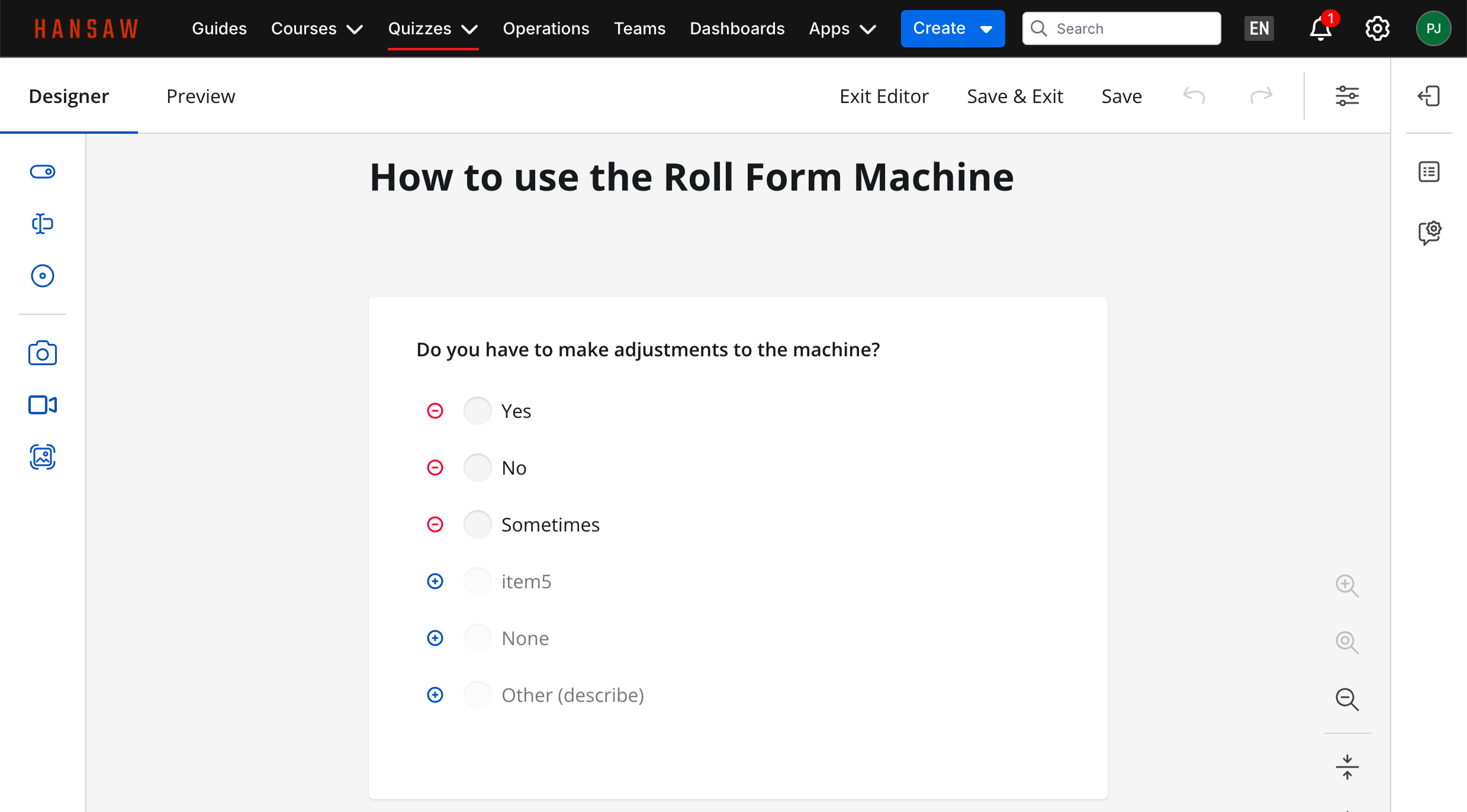Select the No radio button

coord(477,468)
